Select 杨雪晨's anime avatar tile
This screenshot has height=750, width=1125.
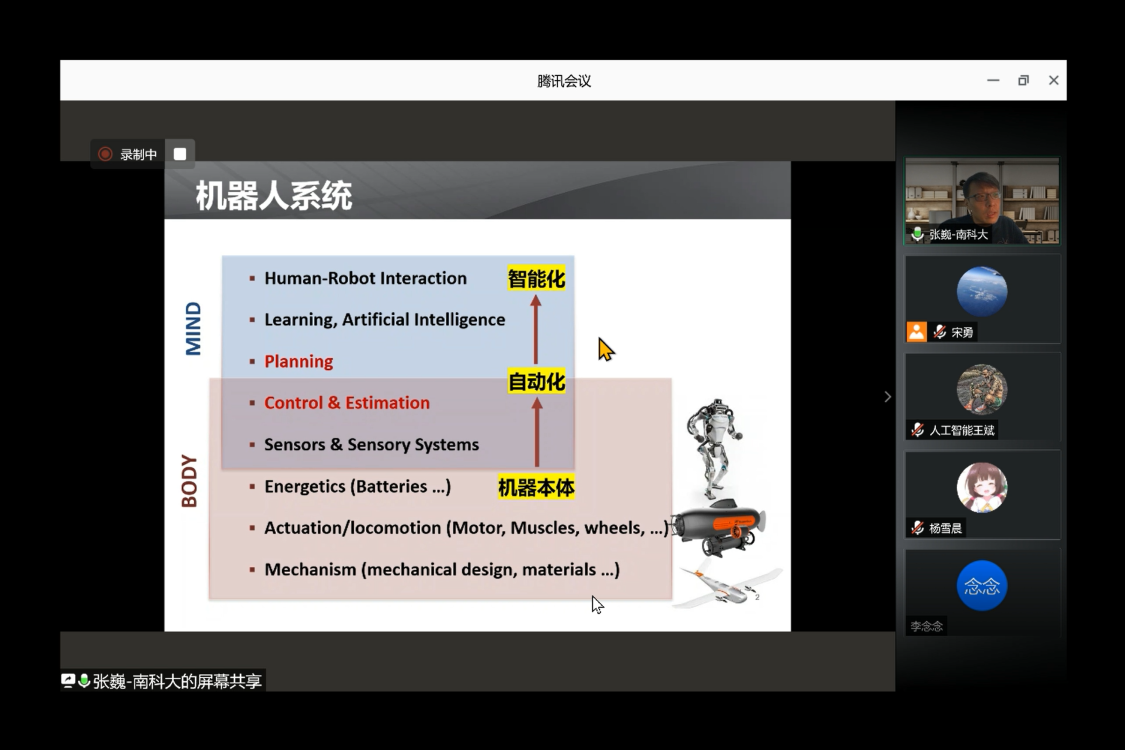coord(981,488)
